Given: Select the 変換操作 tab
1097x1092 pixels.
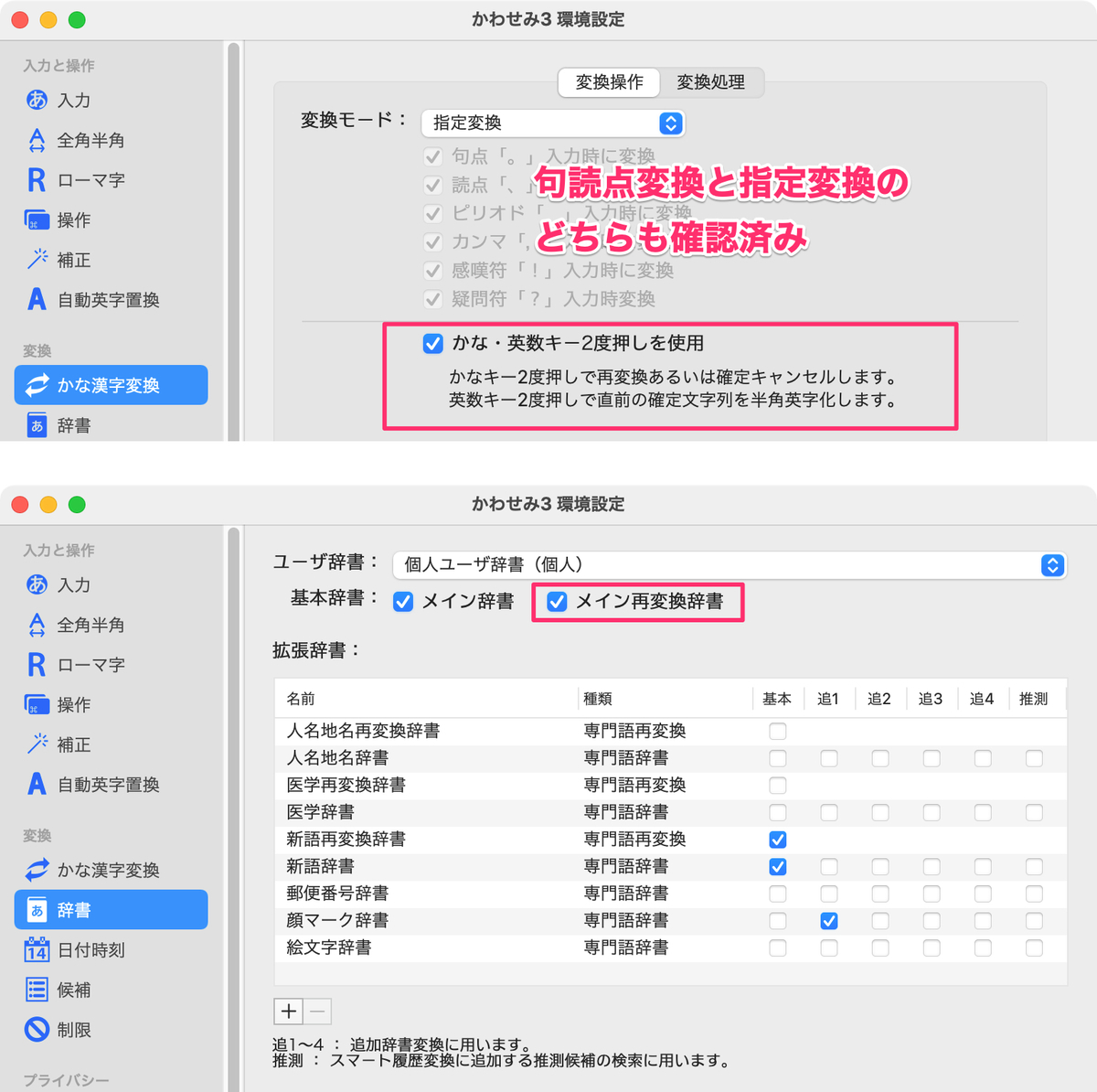Looking at the screenshot, I should (x=608, y=82).
